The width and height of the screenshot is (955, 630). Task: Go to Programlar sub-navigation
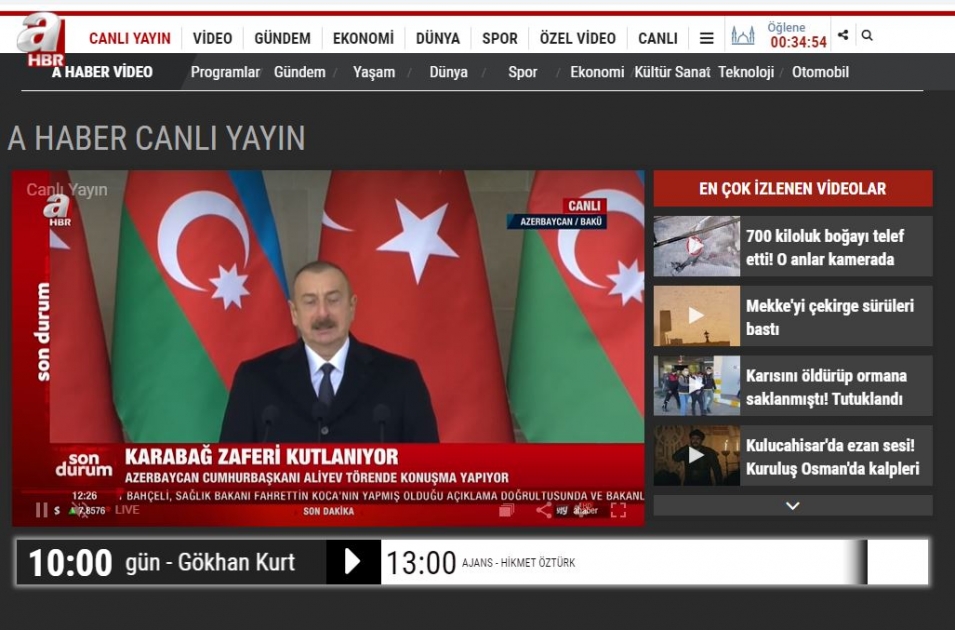[225, 72]
